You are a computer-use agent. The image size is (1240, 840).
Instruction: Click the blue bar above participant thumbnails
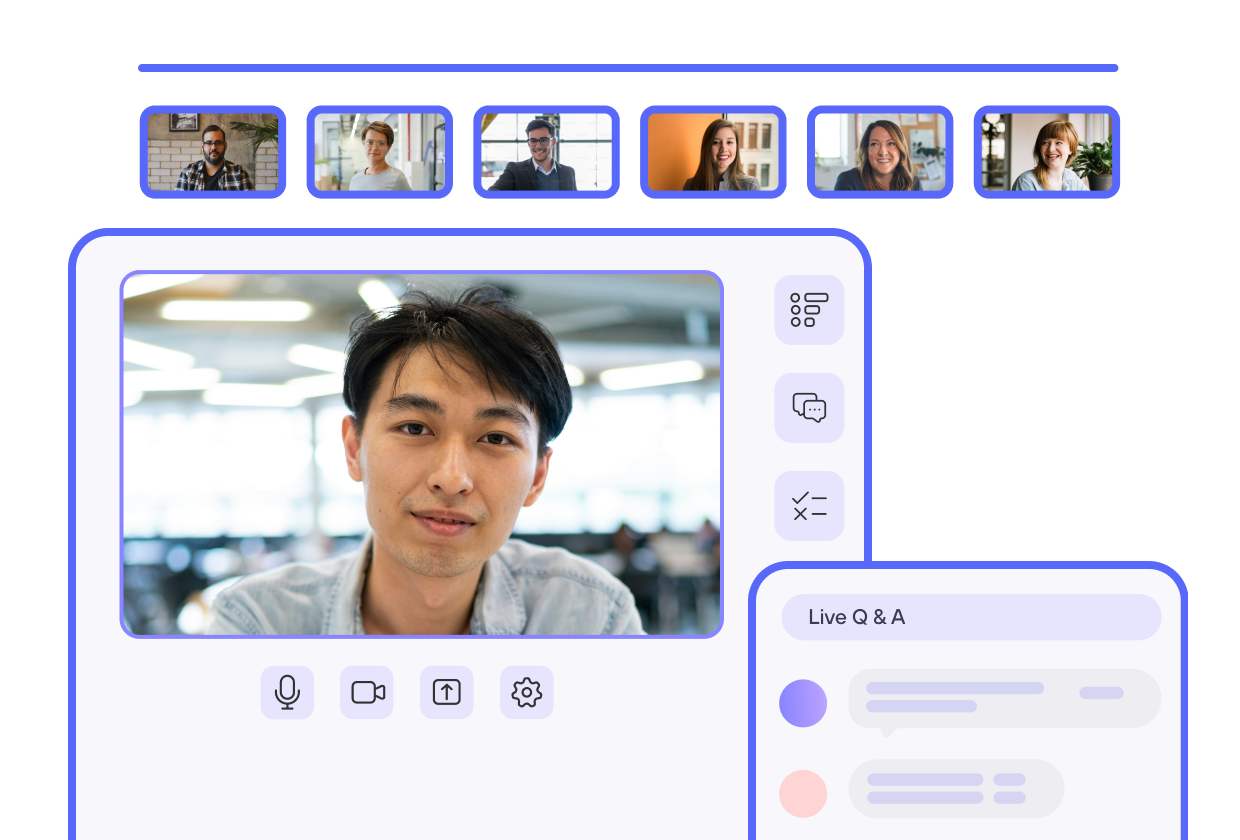pyautogui.click(x=628, y=68)
